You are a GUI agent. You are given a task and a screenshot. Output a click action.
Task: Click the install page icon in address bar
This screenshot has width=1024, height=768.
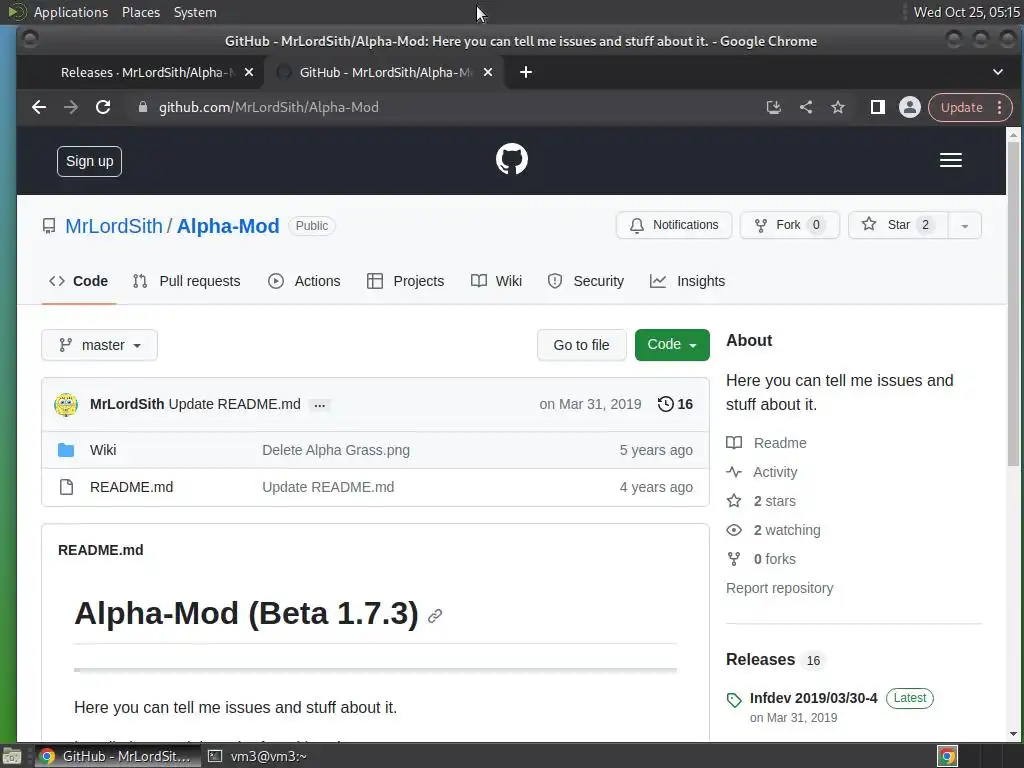(x=774, y=107)
